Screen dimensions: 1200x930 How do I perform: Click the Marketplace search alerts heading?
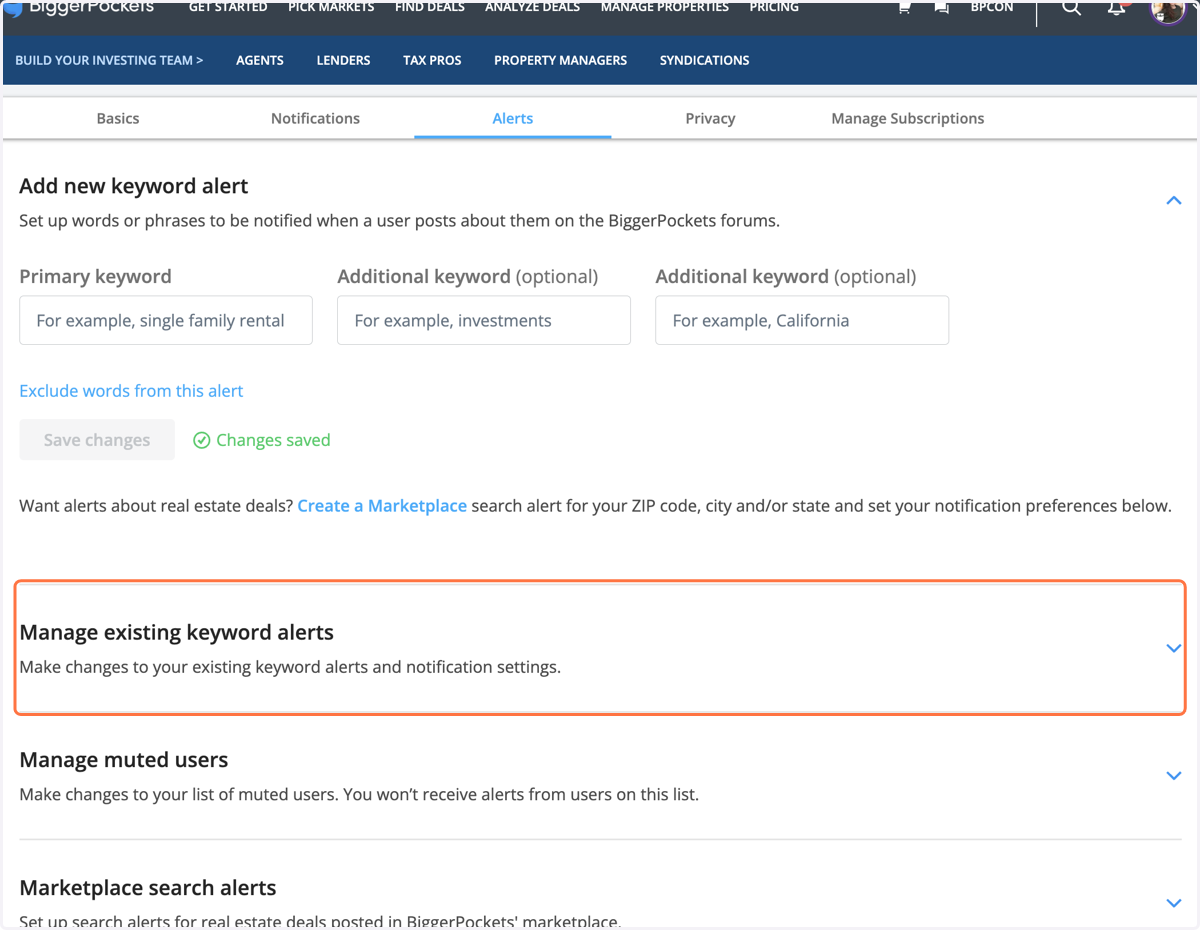148,888
